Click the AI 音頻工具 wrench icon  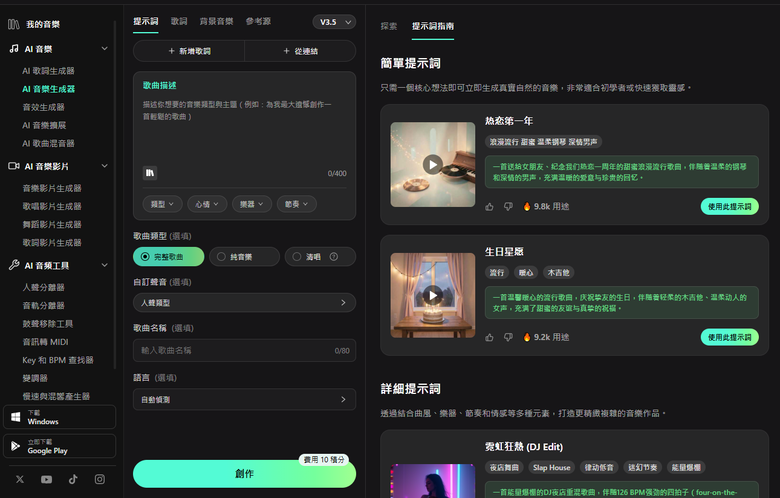(14, 265)
